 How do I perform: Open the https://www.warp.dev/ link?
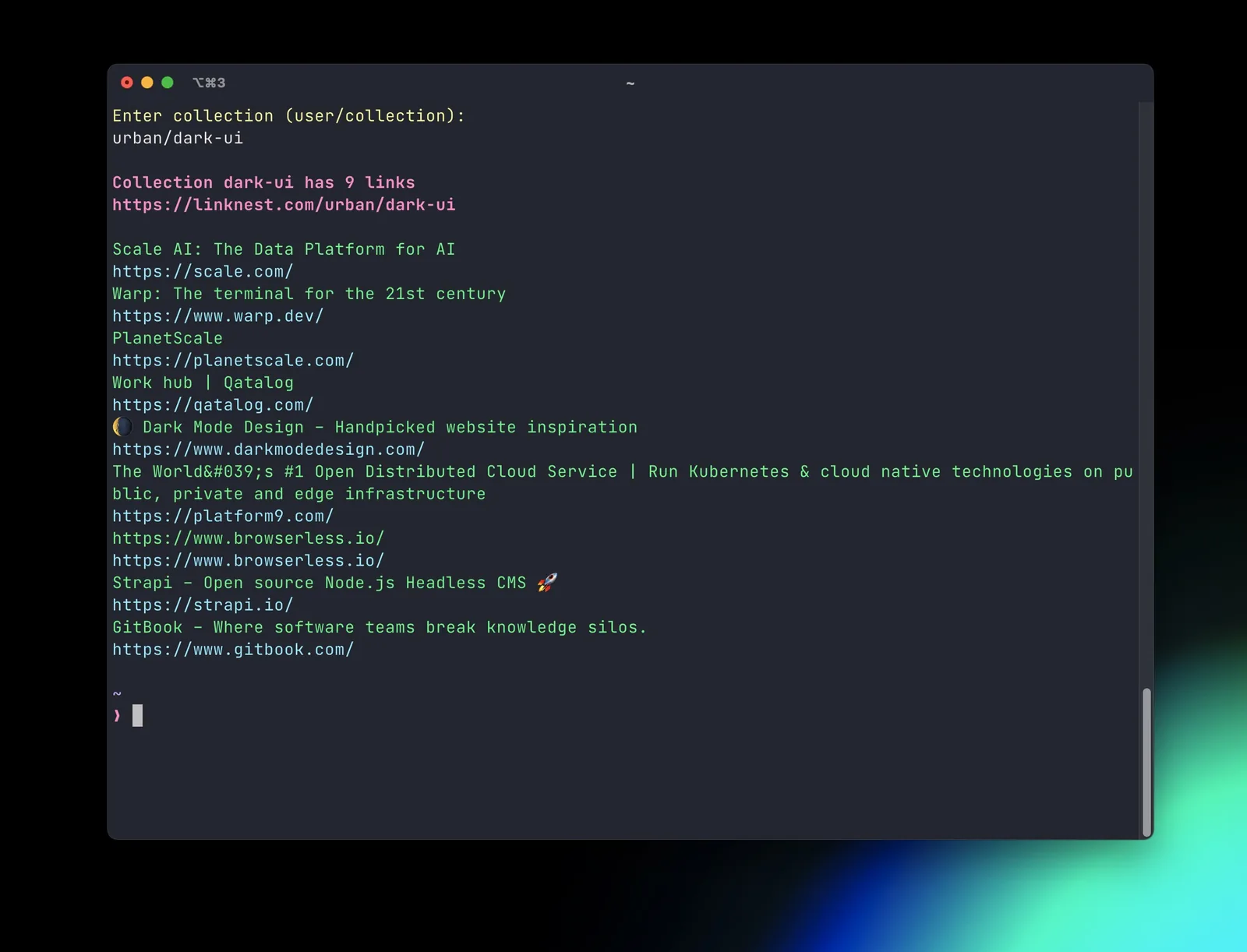[x=218, y=316]
